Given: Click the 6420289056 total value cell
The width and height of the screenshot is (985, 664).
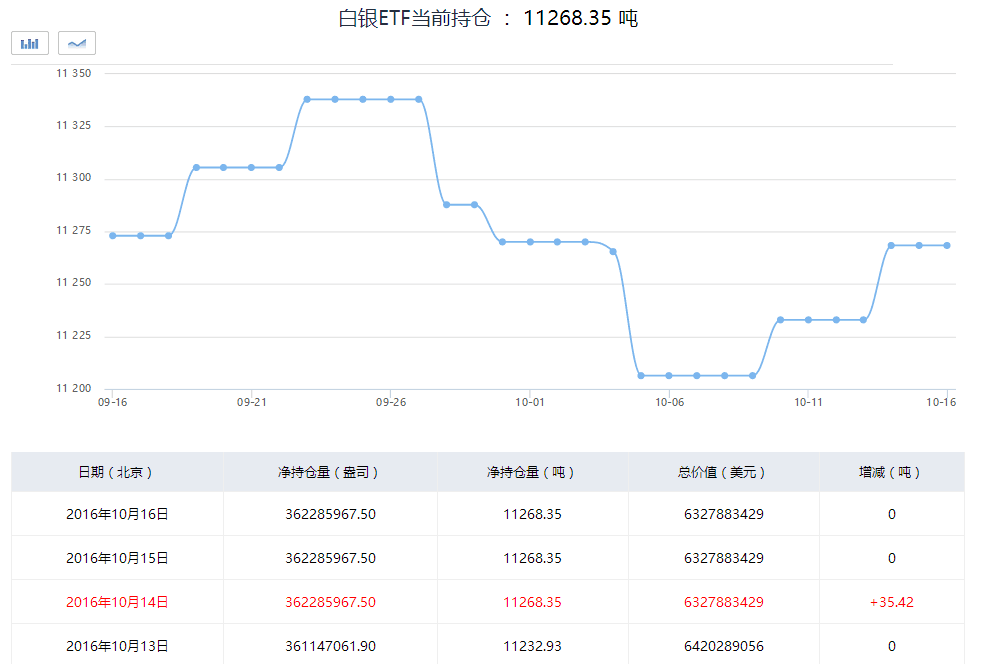Looking at the screenshot, I should 724,646.
